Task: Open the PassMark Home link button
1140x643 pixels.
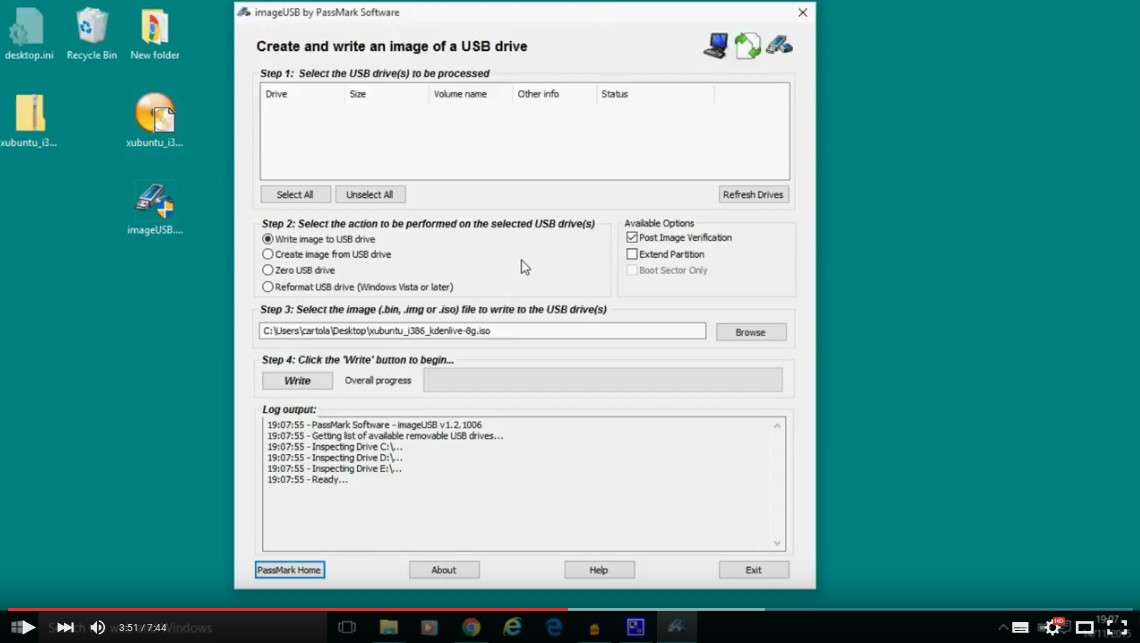Action: tap(289, 570)
